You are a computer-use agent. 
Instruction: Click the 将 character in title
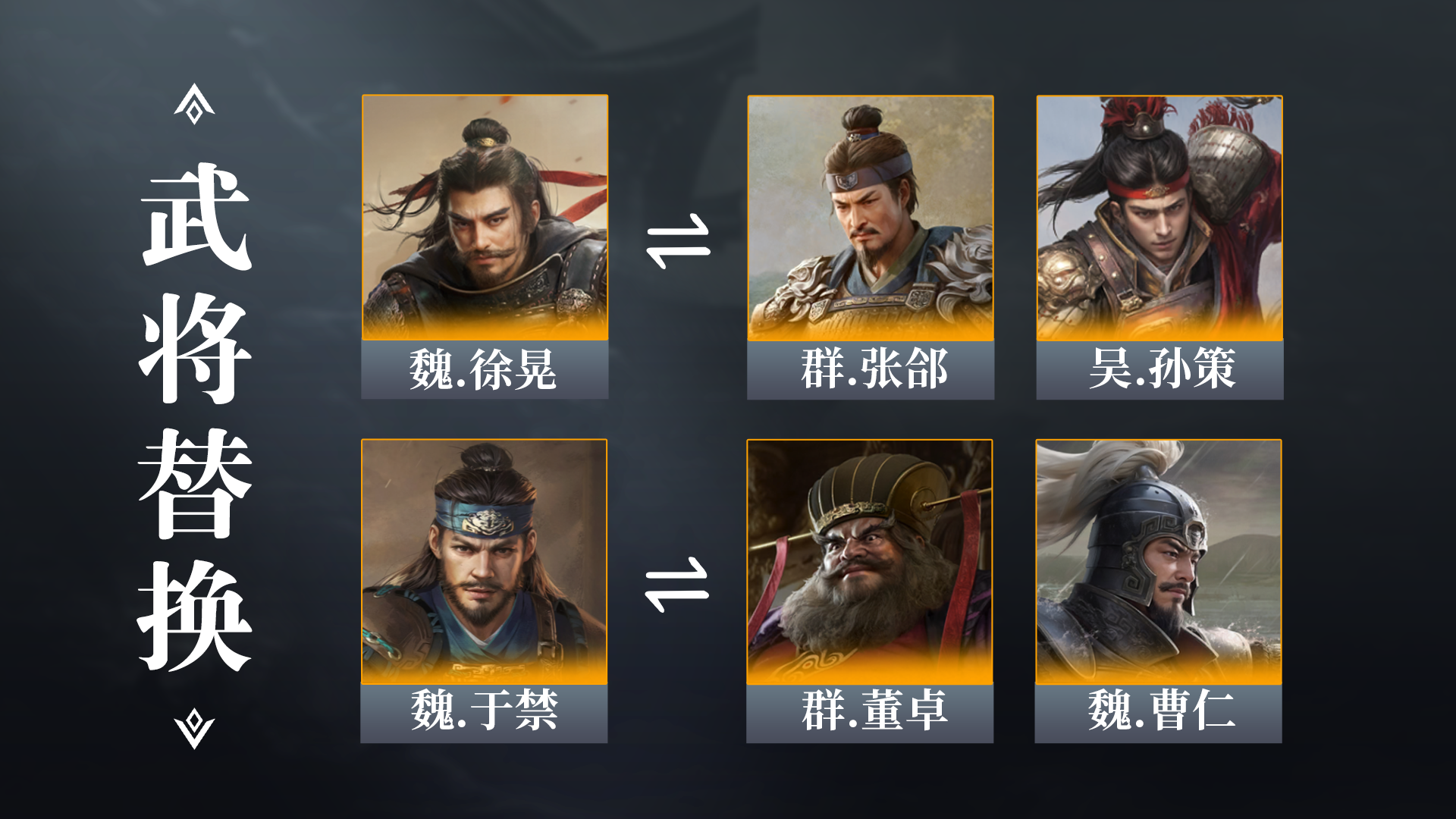[x=196, y=349]
